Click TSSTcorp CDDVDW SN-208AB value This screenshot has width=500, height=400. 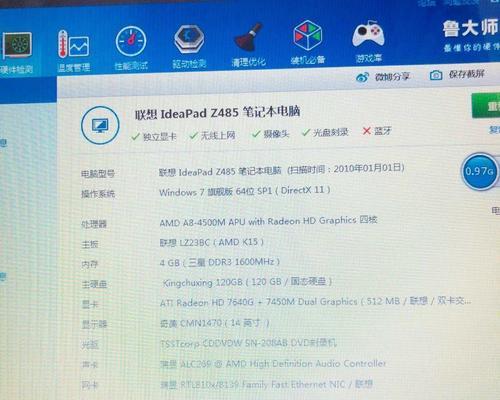[x=248, y=343]
